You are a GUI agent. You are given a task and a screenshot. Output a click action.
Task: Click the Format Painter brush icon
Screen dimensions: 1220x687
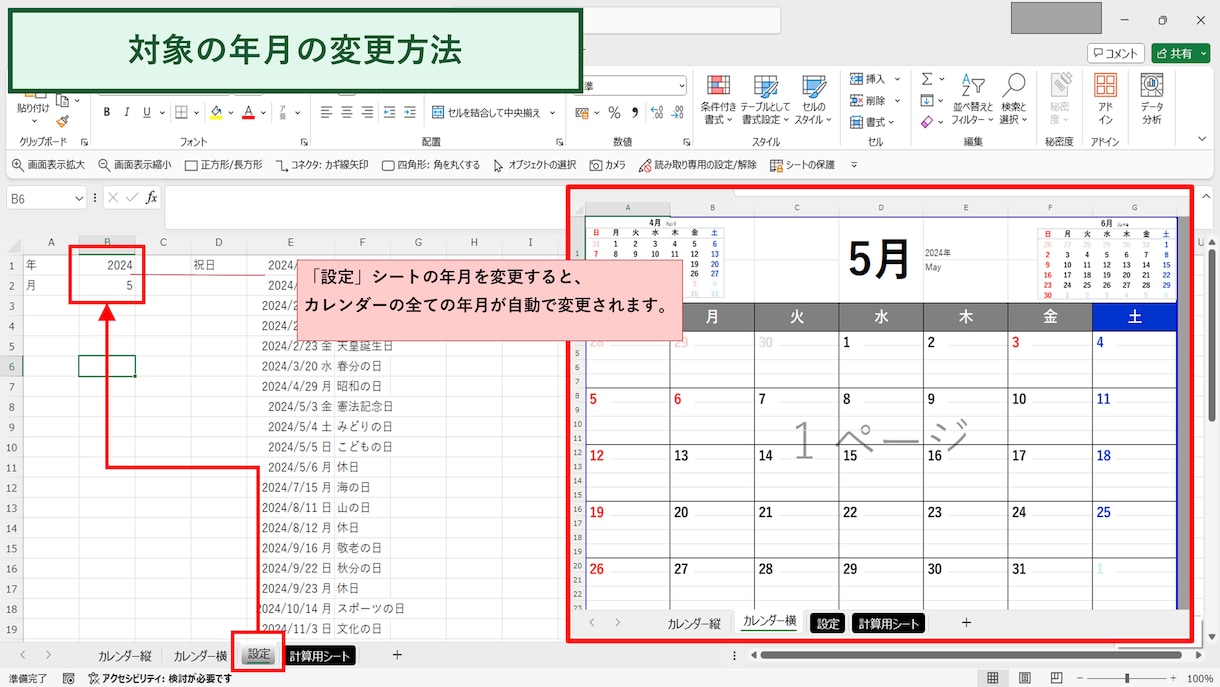coord(62,121)
